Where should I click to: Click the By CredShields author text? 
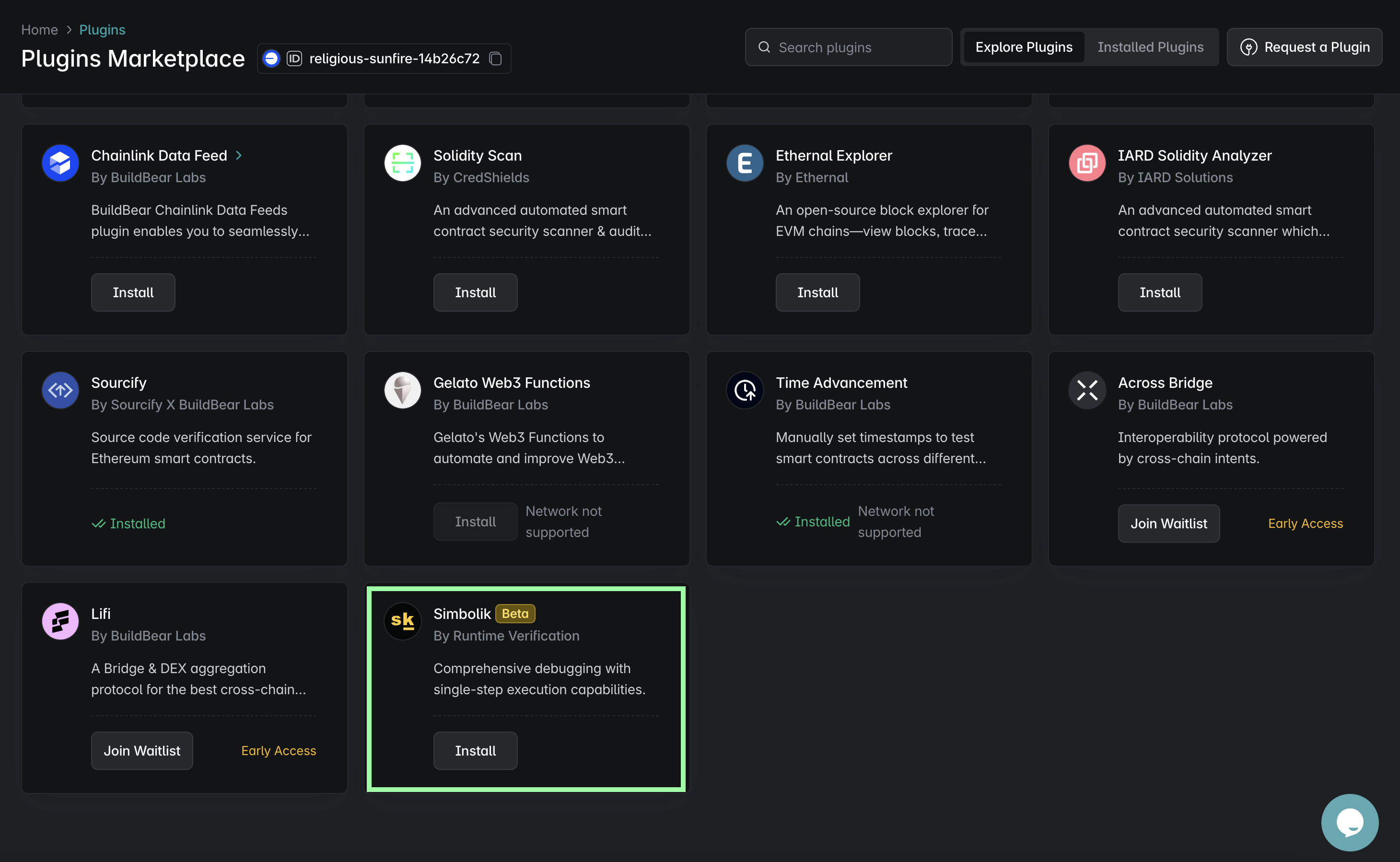[x=481, y=177]
